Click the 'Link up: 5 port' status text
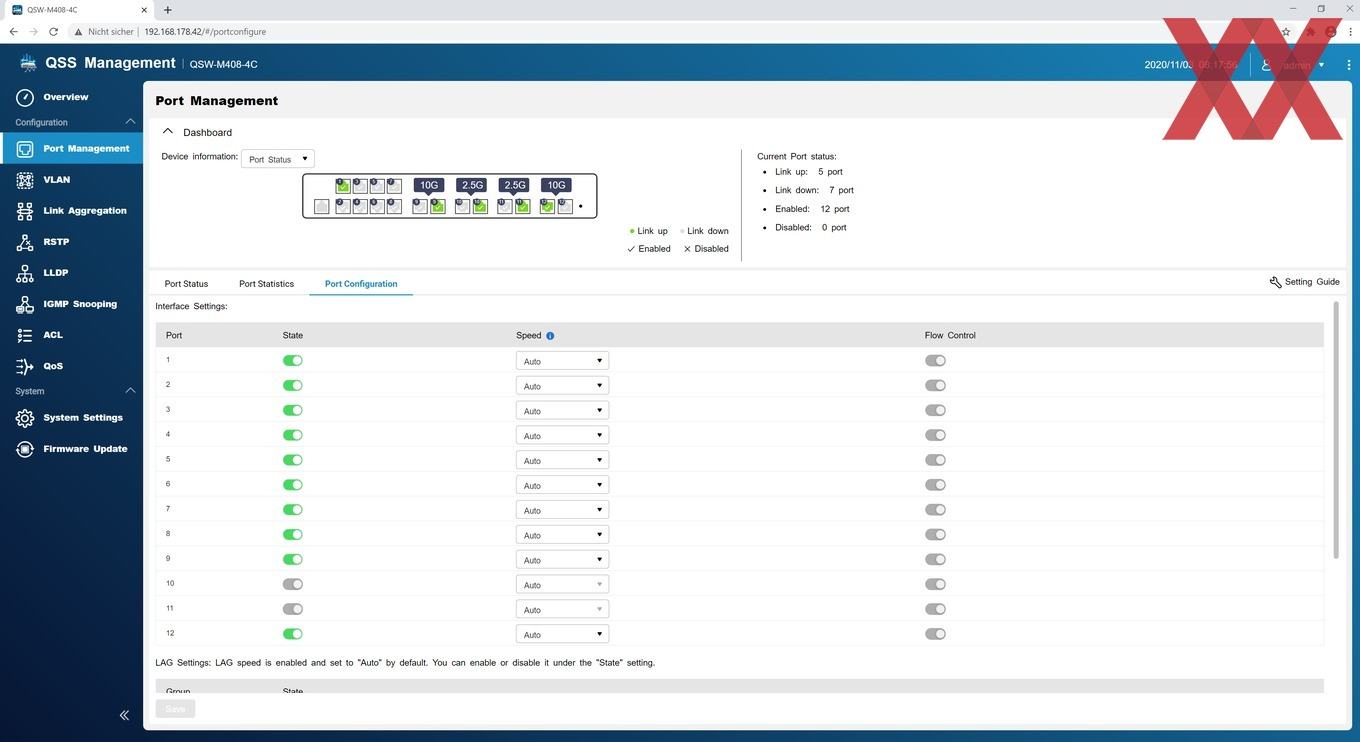Screen dimensions: 1360x742 (809, 172)
